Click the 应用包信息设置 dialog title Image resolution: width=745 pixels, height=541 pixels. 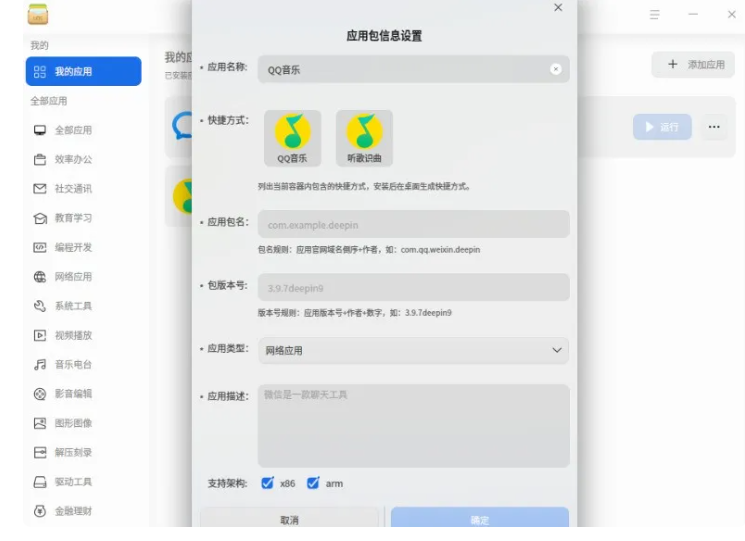coord(384,36)
